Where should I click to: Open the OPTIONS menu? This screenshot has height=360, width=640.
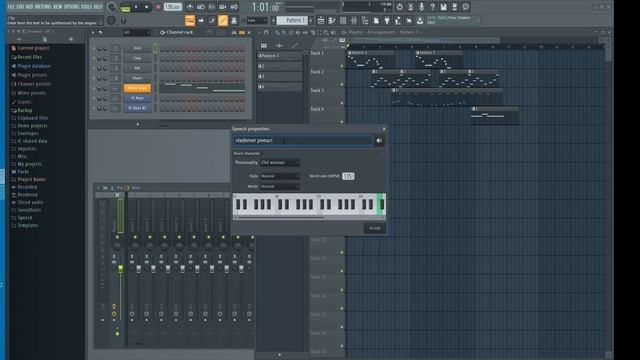point(71,7)
